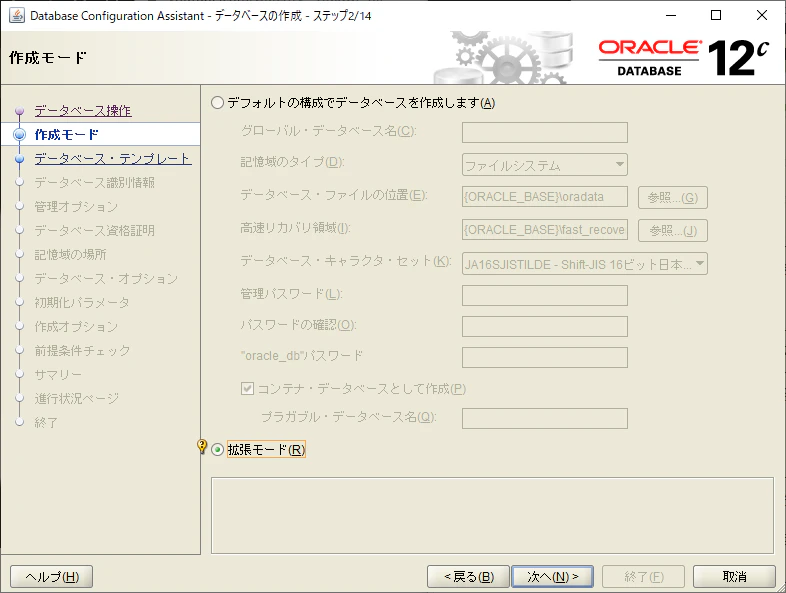This screenshot has height=593, width=786.
Task: Click the 記憶域の場所 step text
Action: [x=70, y=255]
